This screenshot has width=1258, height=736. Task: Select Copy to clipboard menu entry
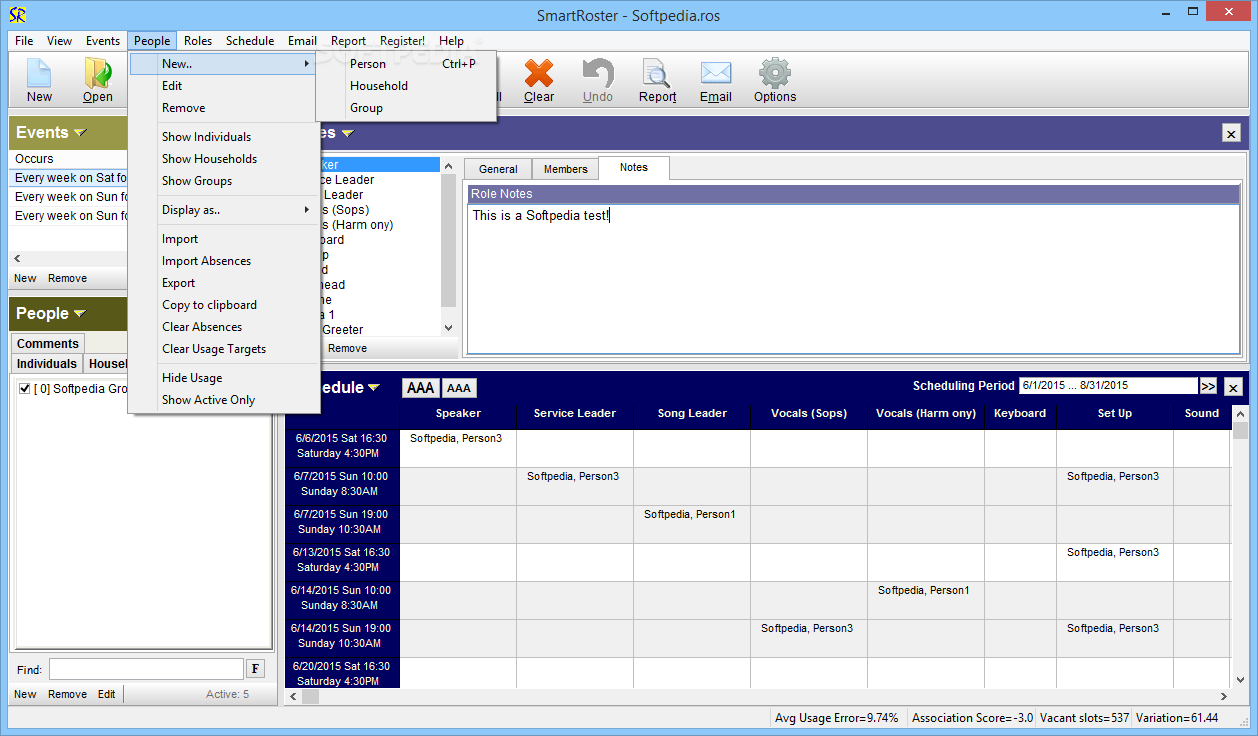(x=223, y=304)
